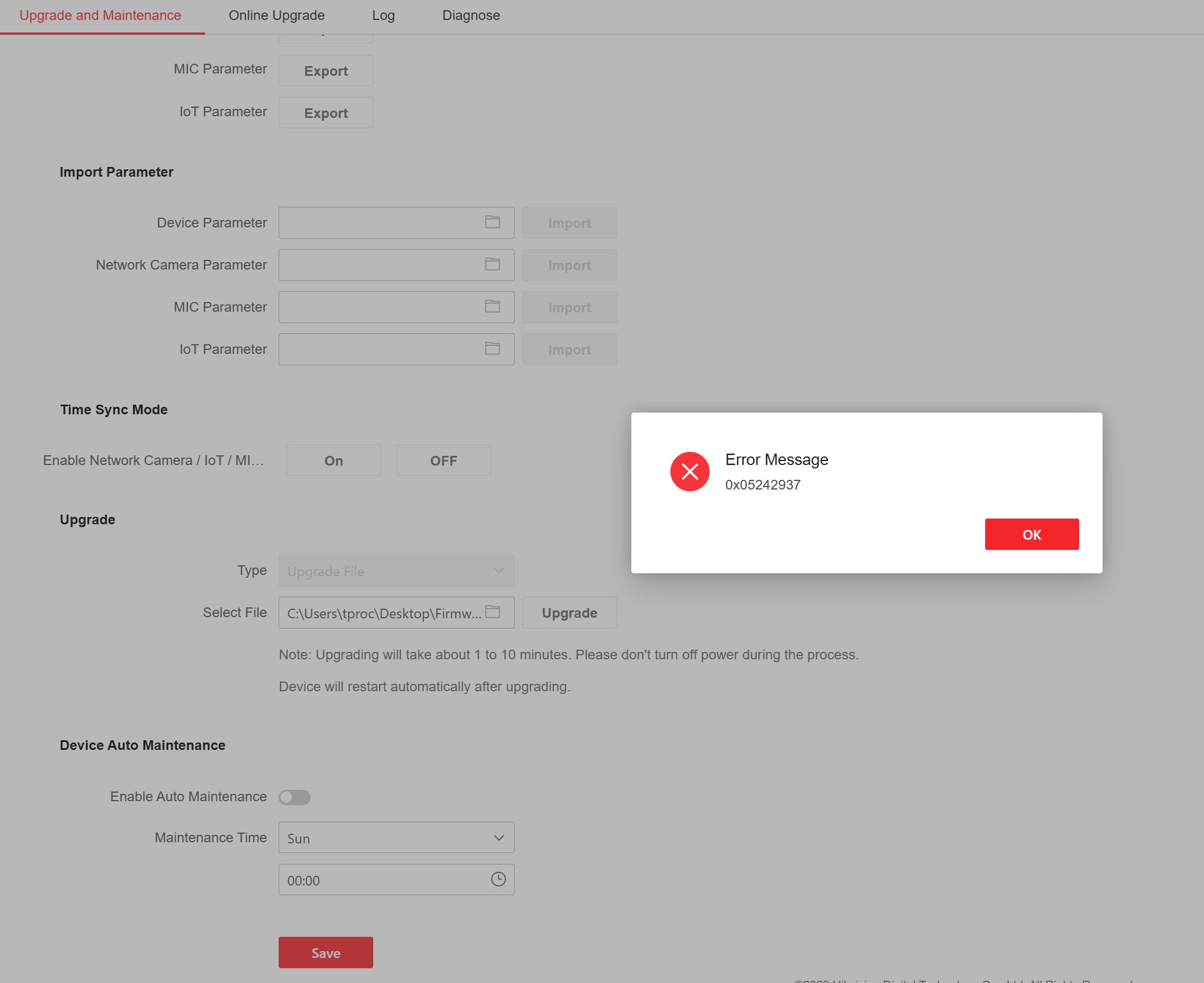This screenshot has height=983, width=1204.
Task: Switch to the Online Upgrade tab
Action: pyautogui.click(x=276, y=15)
